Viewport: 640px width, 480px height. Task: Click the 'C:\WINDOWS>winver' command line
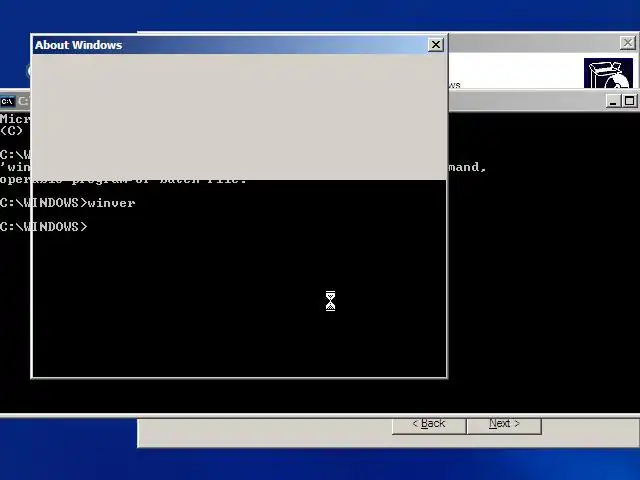[68, 203]
